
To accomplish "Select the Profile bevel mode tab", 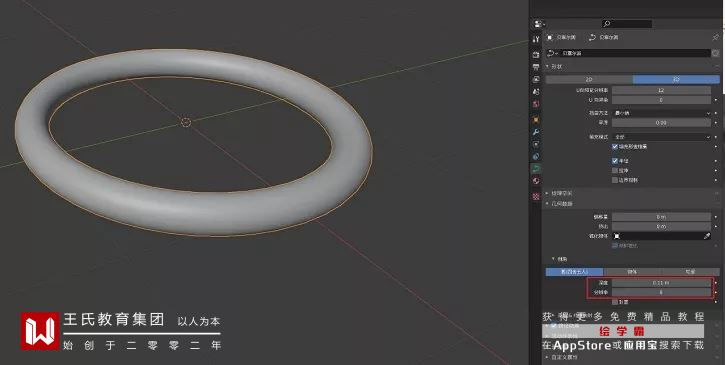I will pyautogui.click(x=690, y=272).
